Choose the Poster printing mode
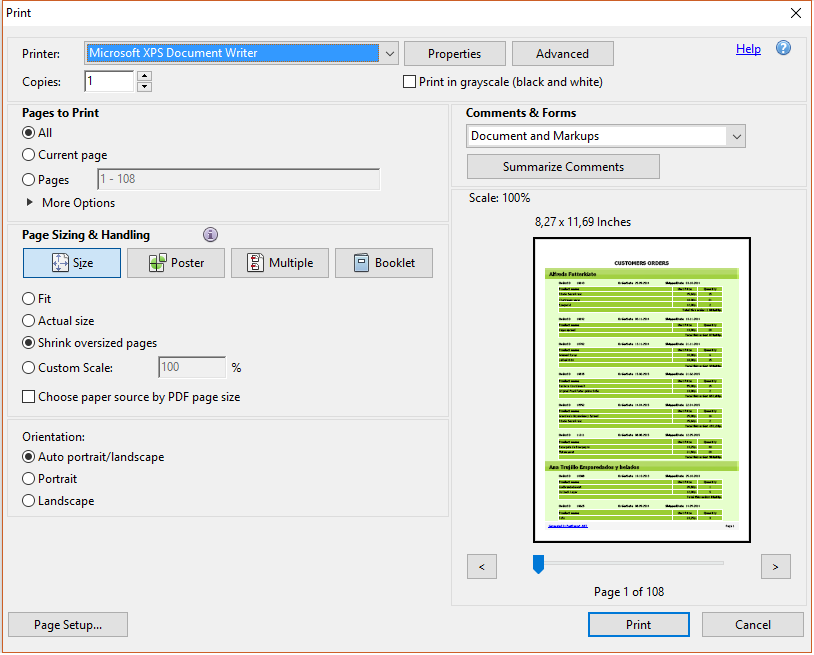Image resolution: width=814 pixels, height=655 pixels. pyautogui.click(x=175, y=263)
